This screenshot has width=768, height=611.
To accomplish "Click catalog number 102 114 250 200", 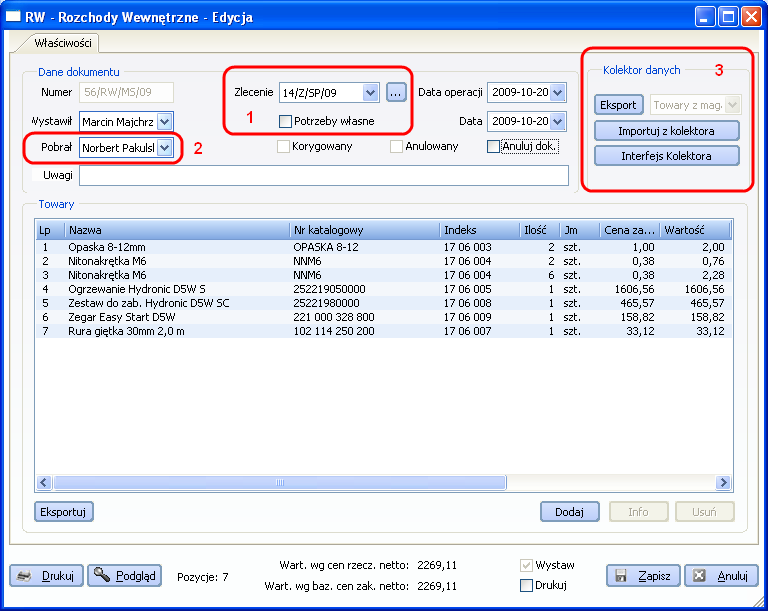I will pyautogui.click(x=334, y=331).
